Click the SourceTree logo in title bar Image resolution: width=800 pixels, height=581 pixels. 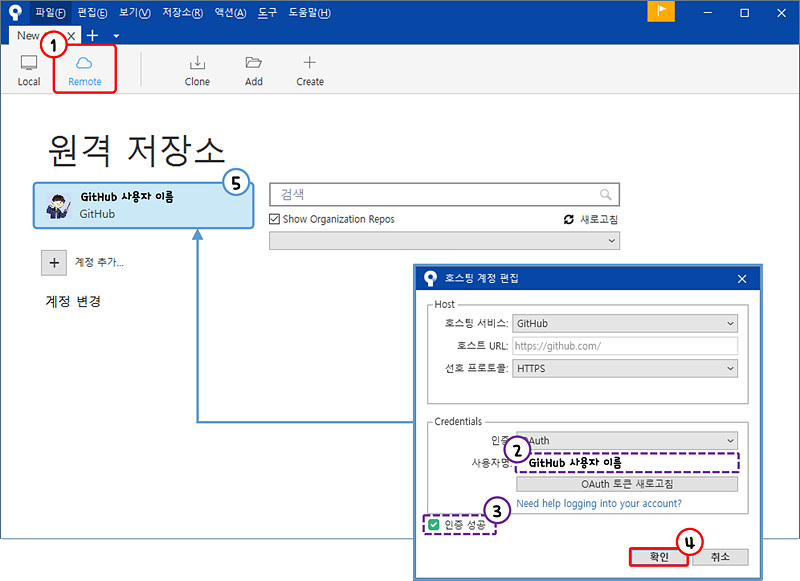point(15,13)
